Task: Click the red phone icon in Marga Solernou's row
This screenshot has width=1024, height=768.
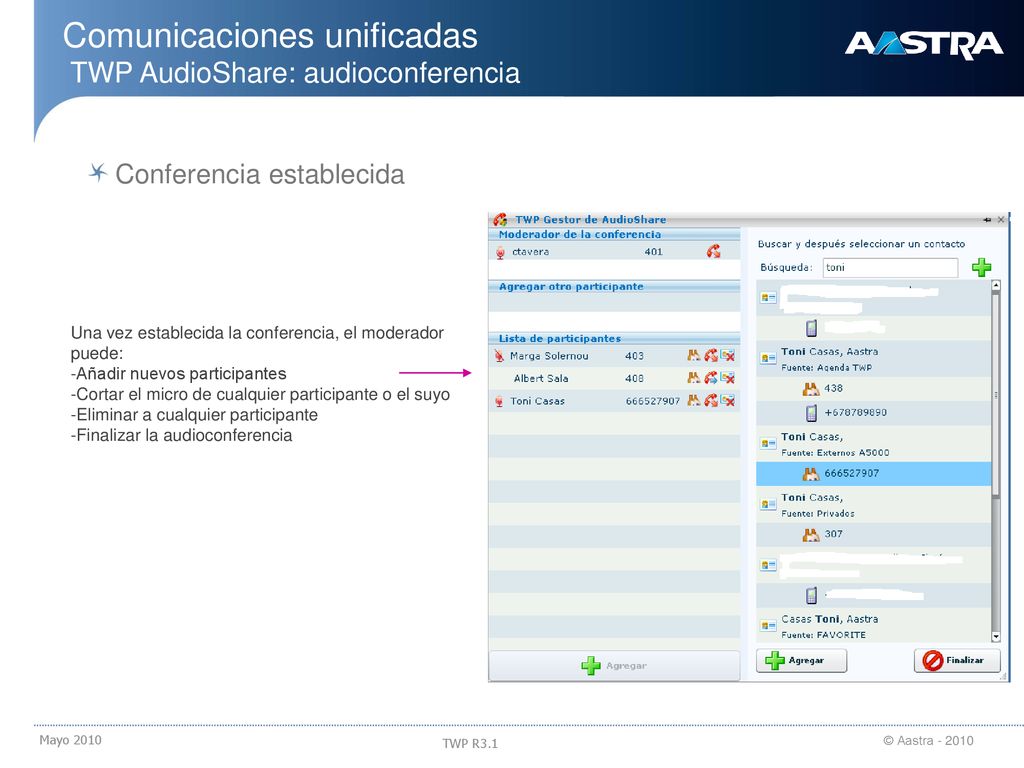Action: click(x=711, y=355)
